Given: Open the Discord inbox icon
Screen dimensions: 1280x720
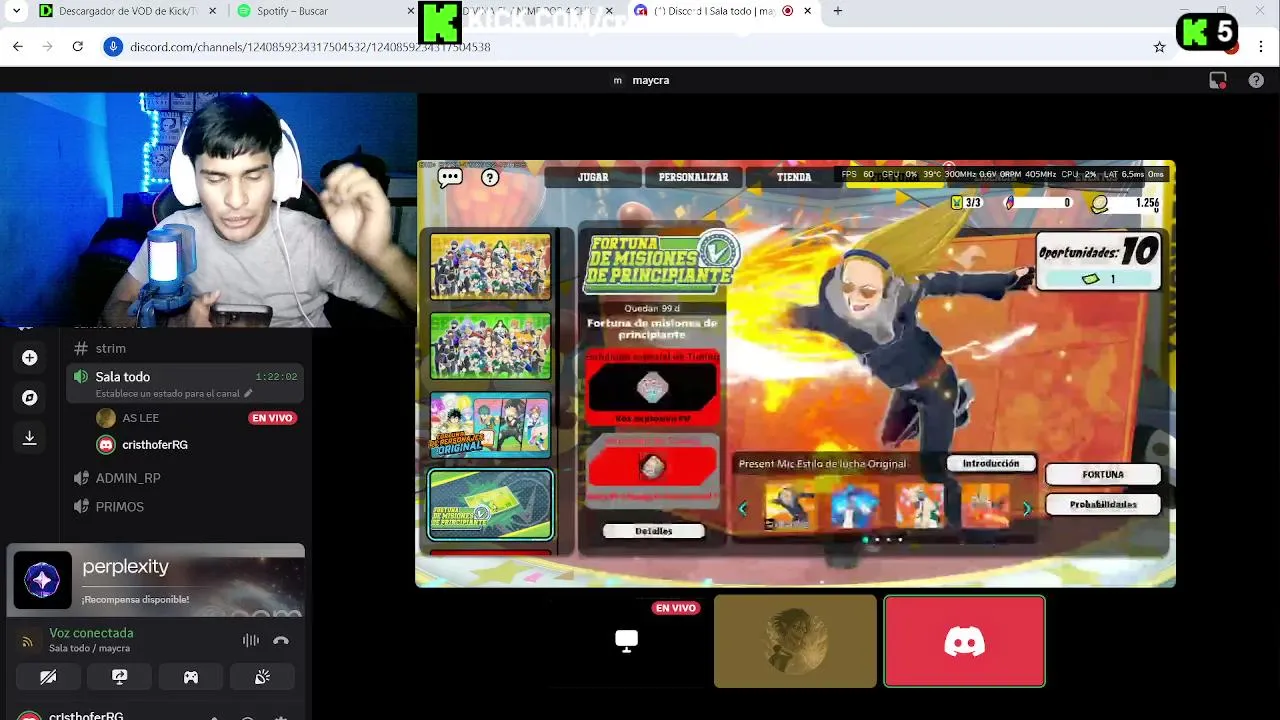Looking at the screenshot, I should 1218,81.
